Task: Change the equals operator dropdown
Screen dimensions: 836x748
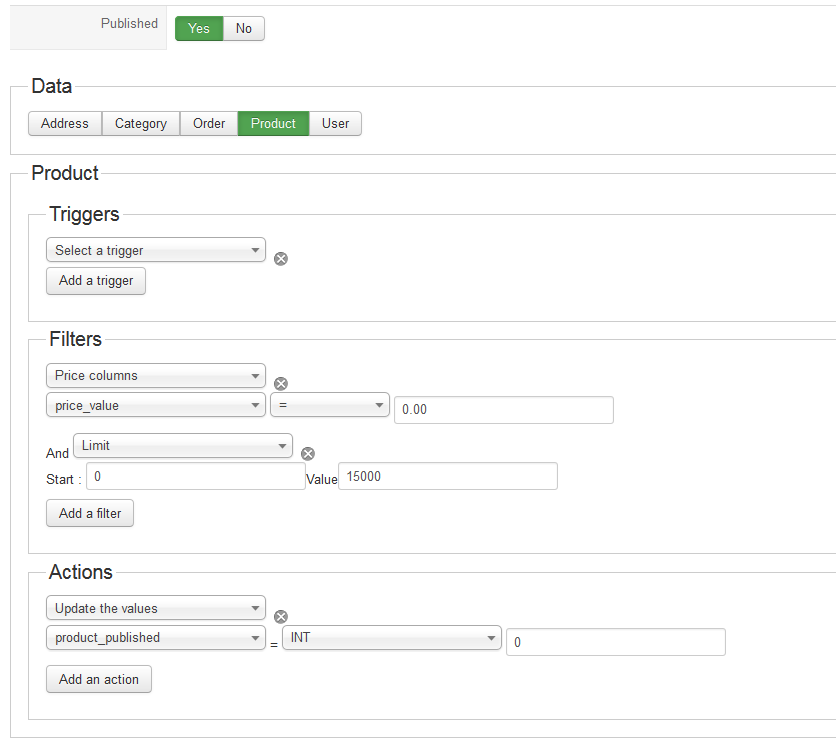Action: coord(329,405)
